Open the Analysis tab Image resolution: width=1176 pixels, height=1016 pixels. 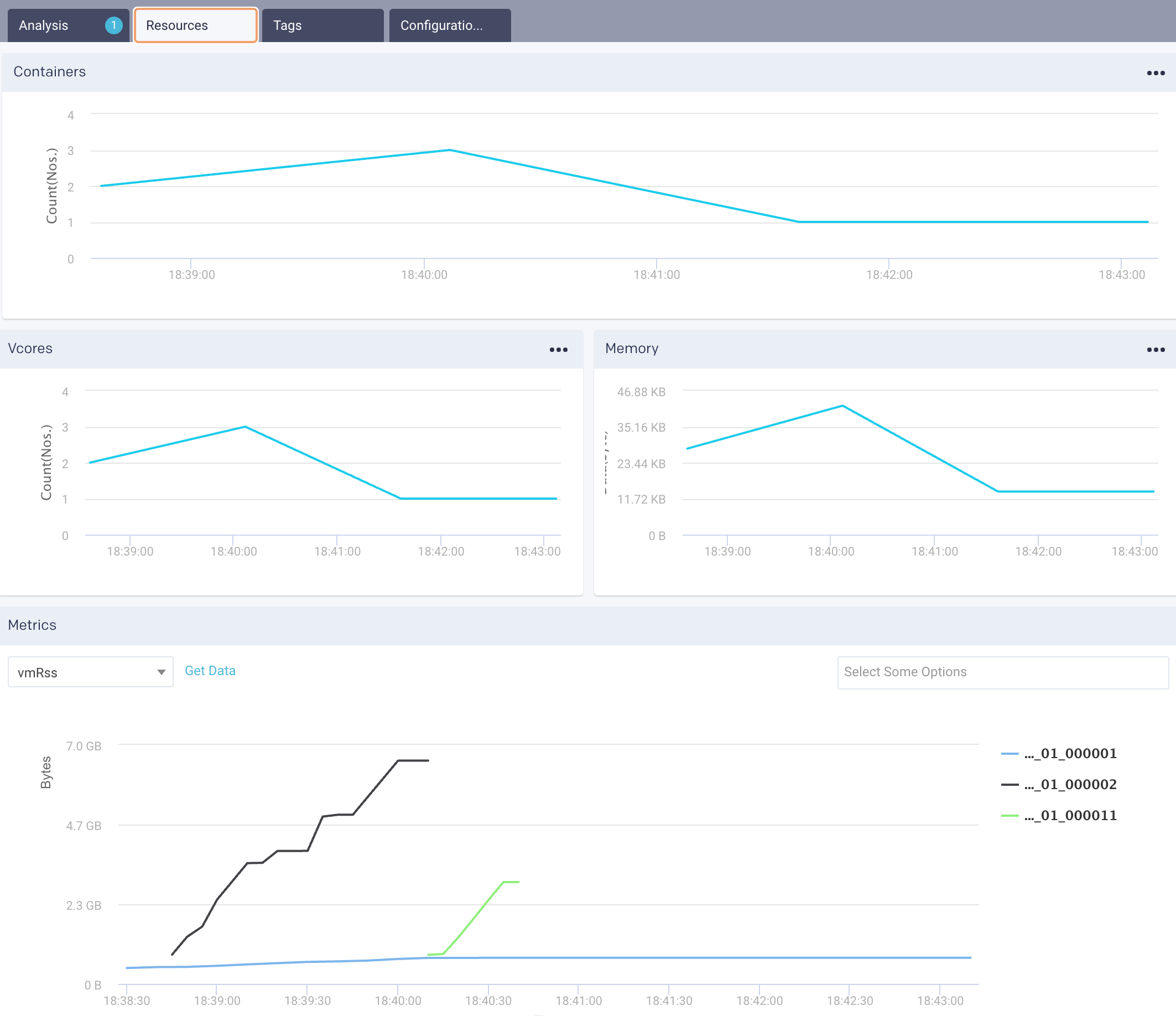(68, 25)
